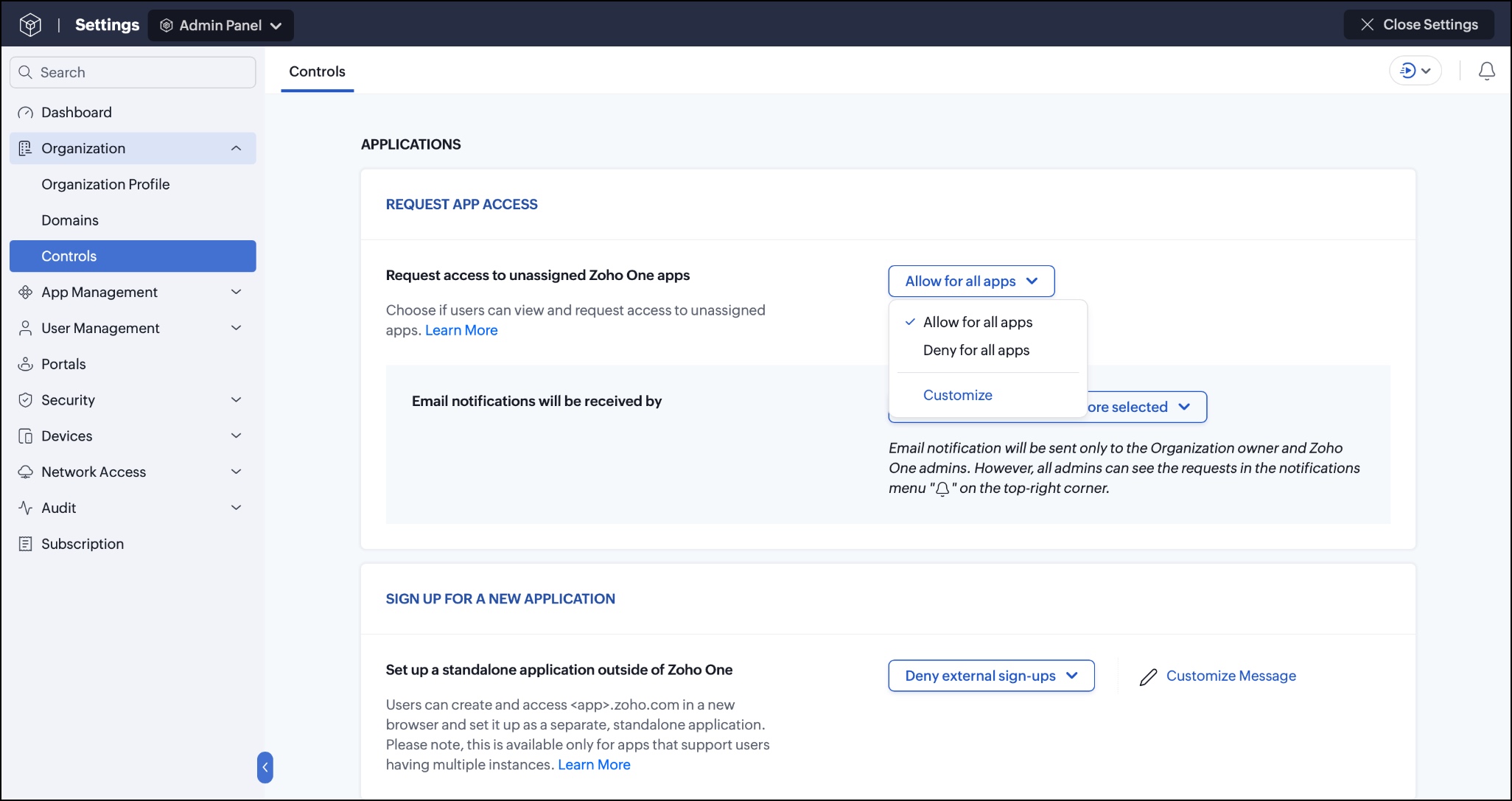Image resolution: width=1512 pixels, height=801 pixels.
Task: Choose Customize in the dropdown menu
Action: [x=958, y=395]
